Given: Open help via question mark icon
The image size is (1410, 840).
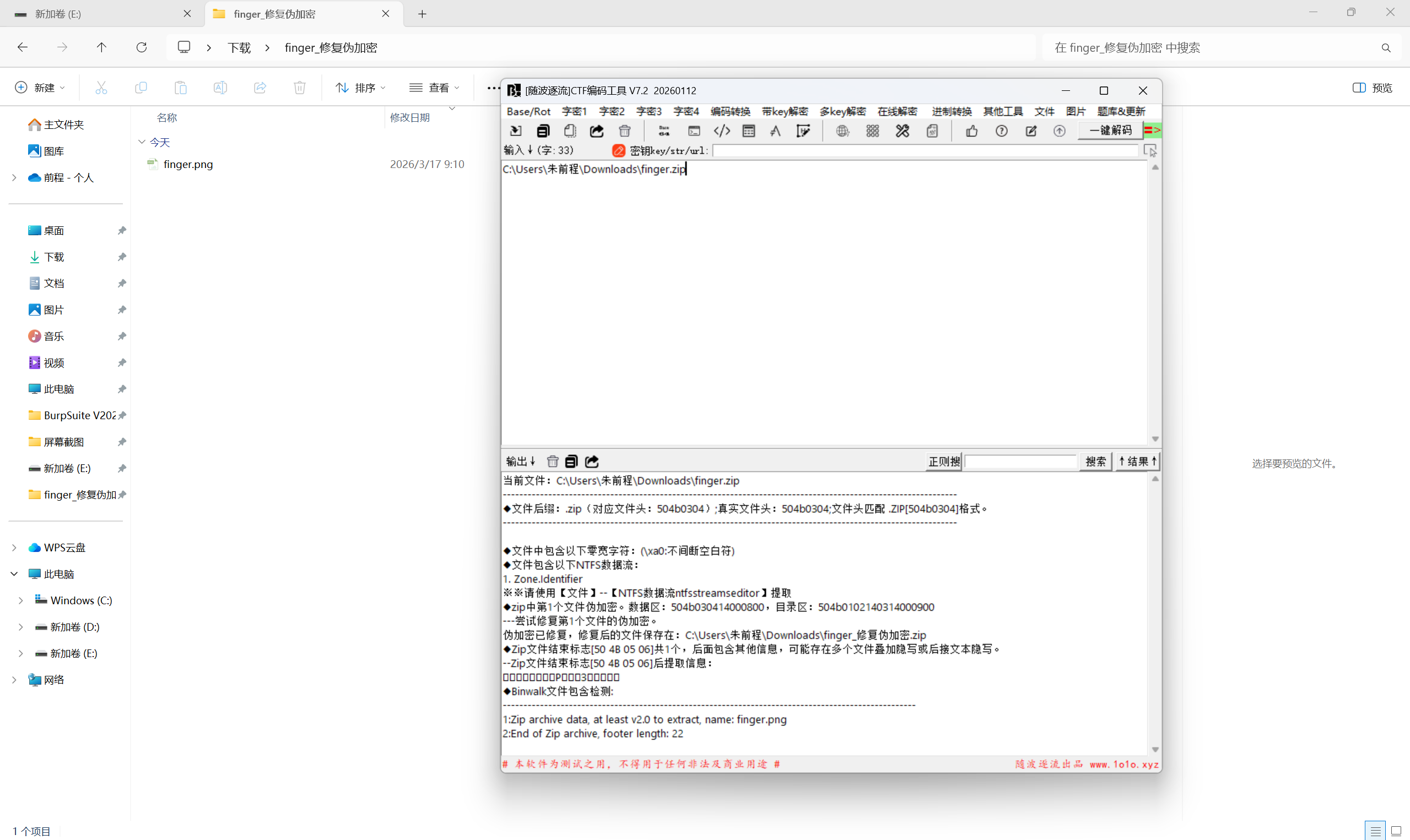Looking at the screenshot, I should [x=1001, y=131].
